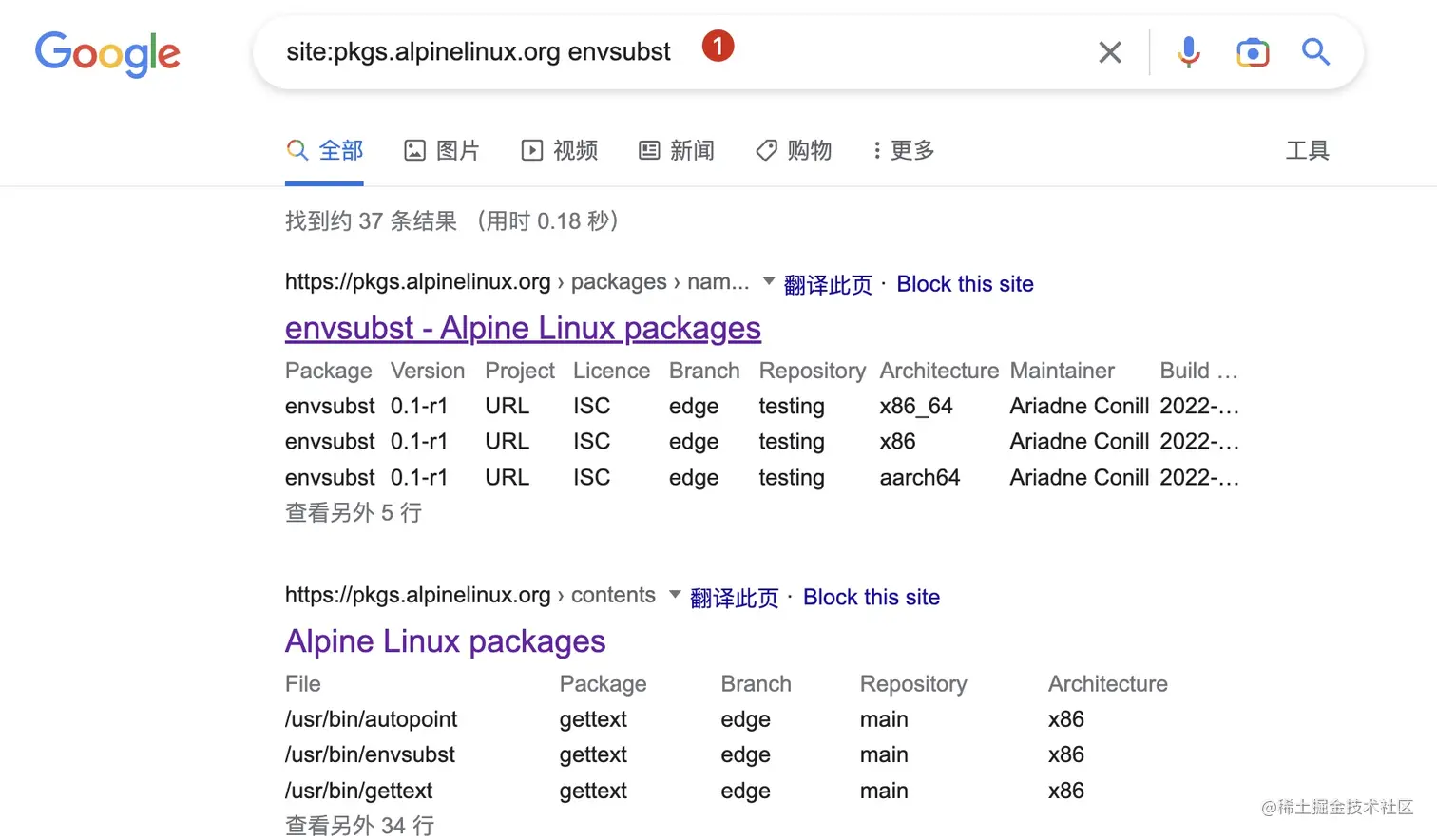Expand dropdown arrow beside the contents URL
The width and height of the screenshot is (1437, 840).
(675, 595)
